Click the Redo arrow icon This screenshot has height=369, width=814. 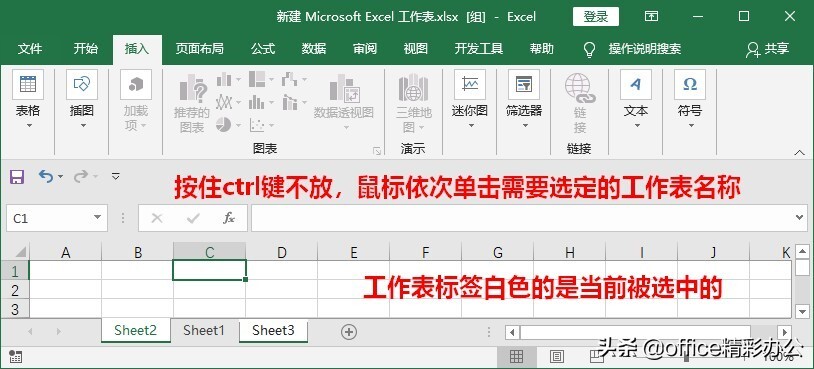80,176
